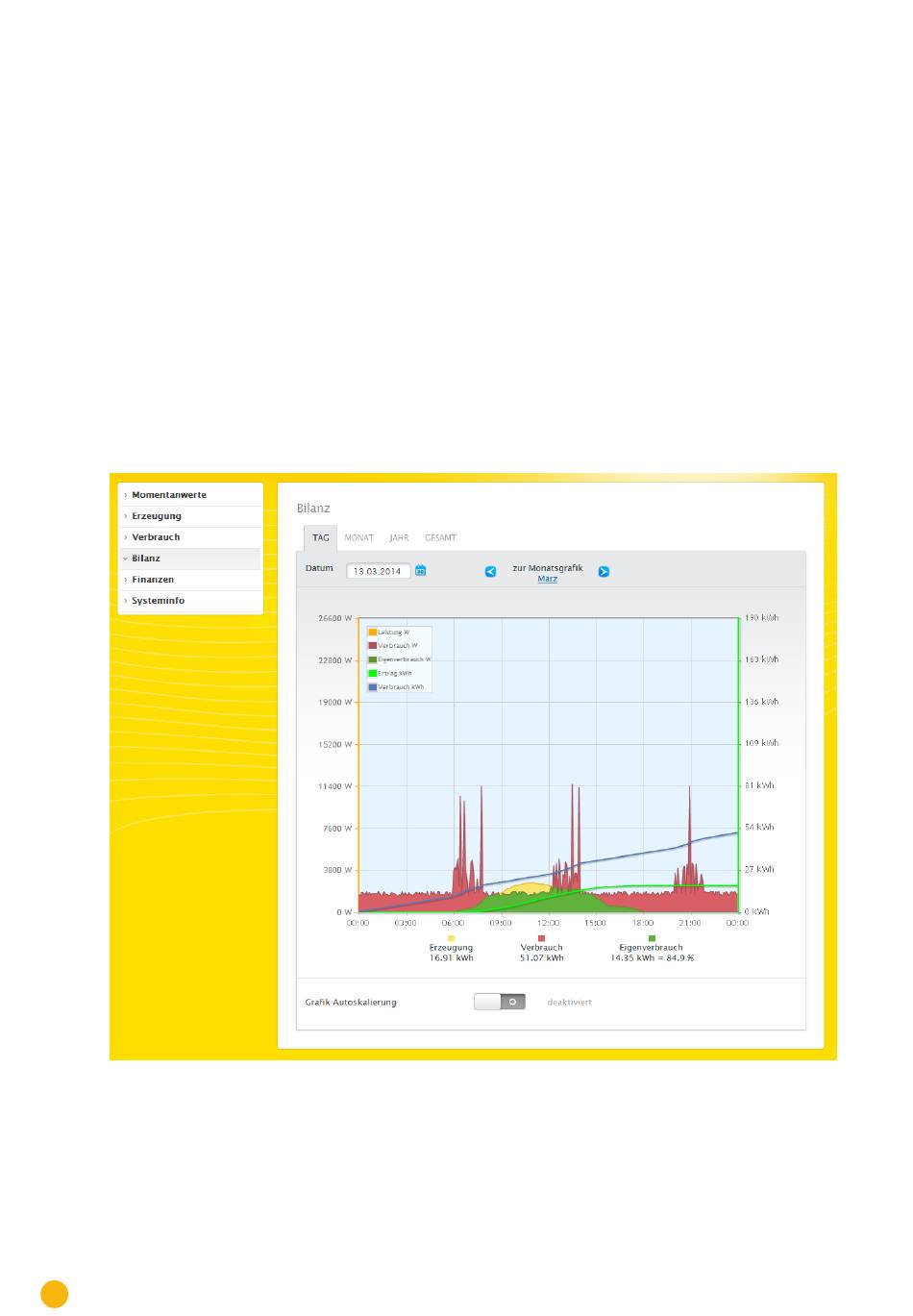This screenshot has width=913, height=1316.
Task: Click the '26600 W' axis label
Action: (335, 618)
